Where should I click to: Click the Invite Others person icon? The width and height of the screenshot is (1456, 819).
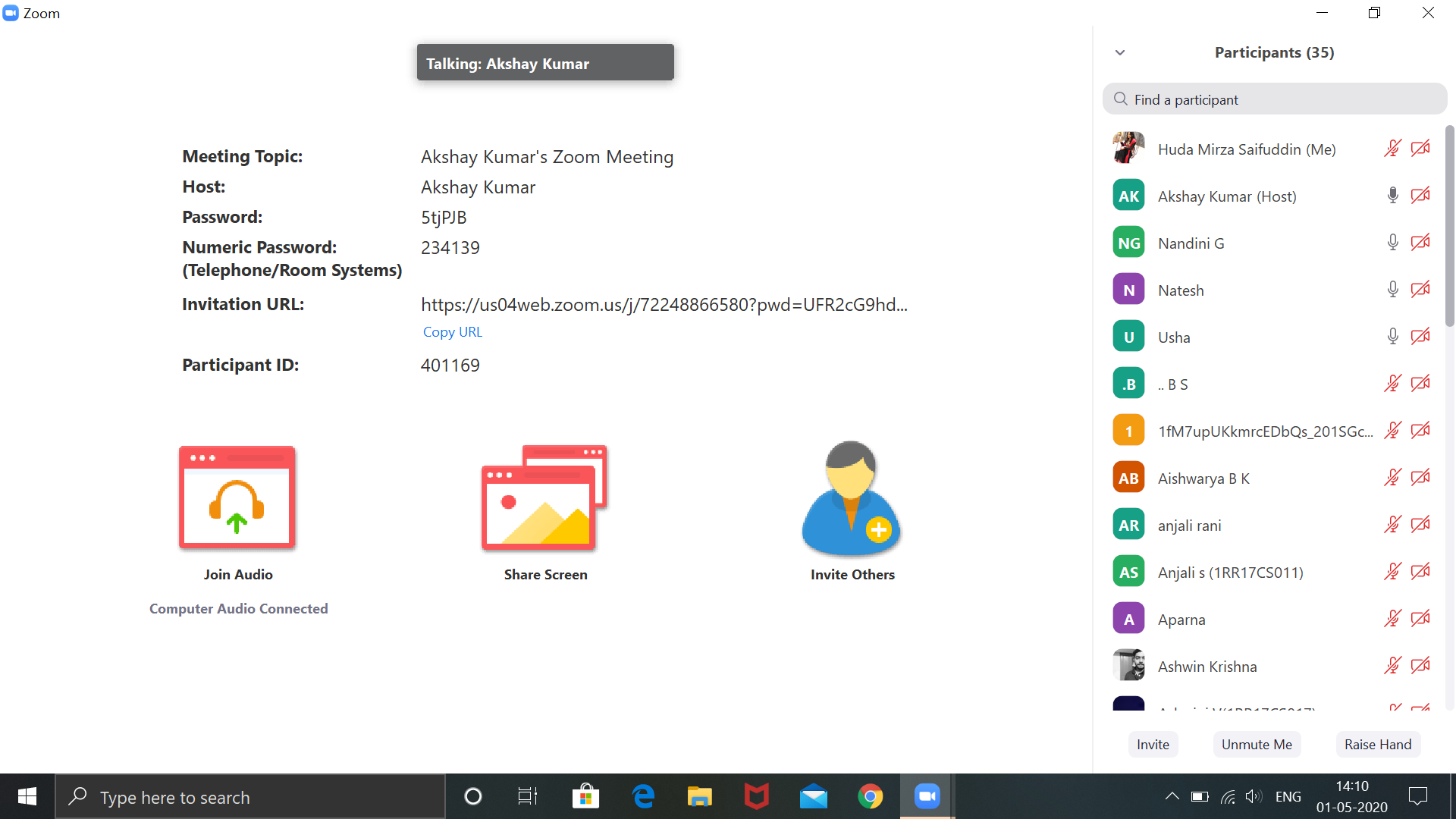pos(852,498)
